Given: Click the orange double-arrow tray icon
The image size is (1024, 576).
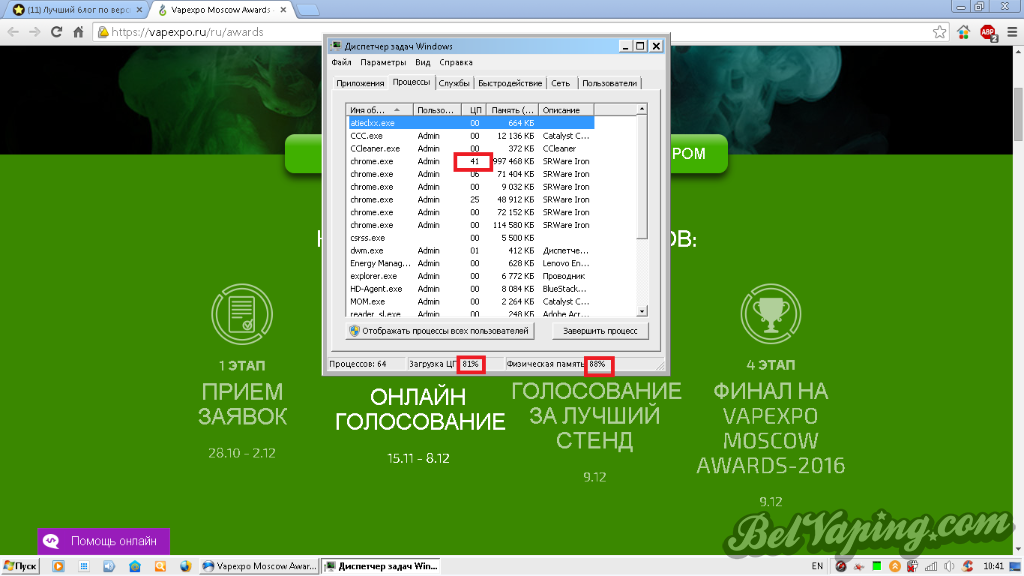Looking at the screenshot, I should 895,566.
